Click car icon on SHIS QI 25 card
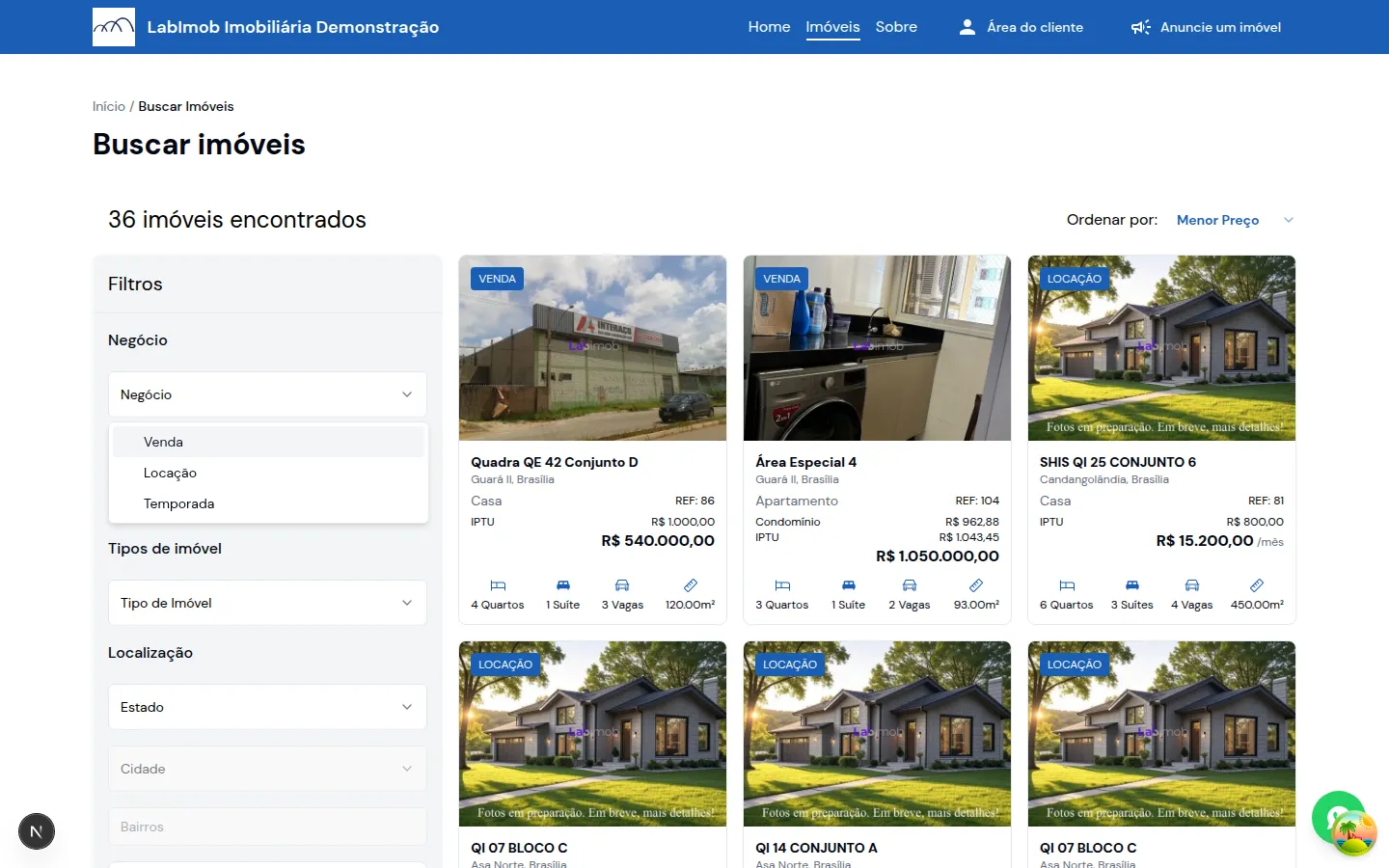The width and height of the screenshot is (1389, 868). pyautogui.click(x=1192, y=585)
